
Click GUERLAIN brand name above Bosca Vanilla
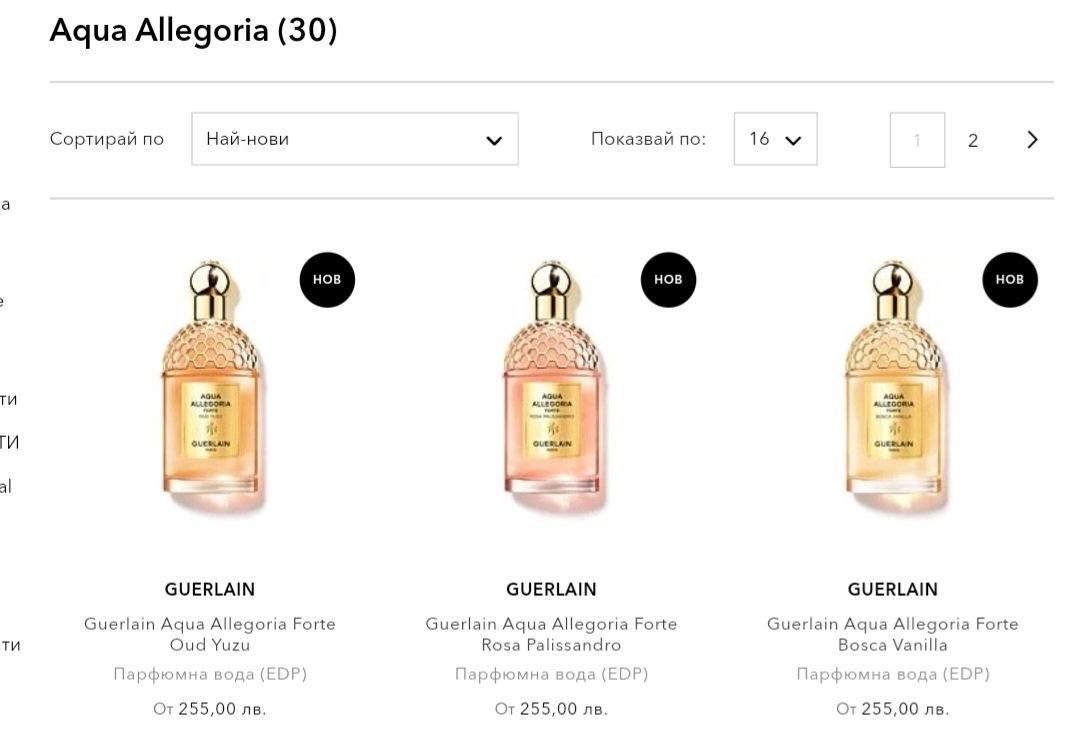pyautogui.click(x=893, y=589)
